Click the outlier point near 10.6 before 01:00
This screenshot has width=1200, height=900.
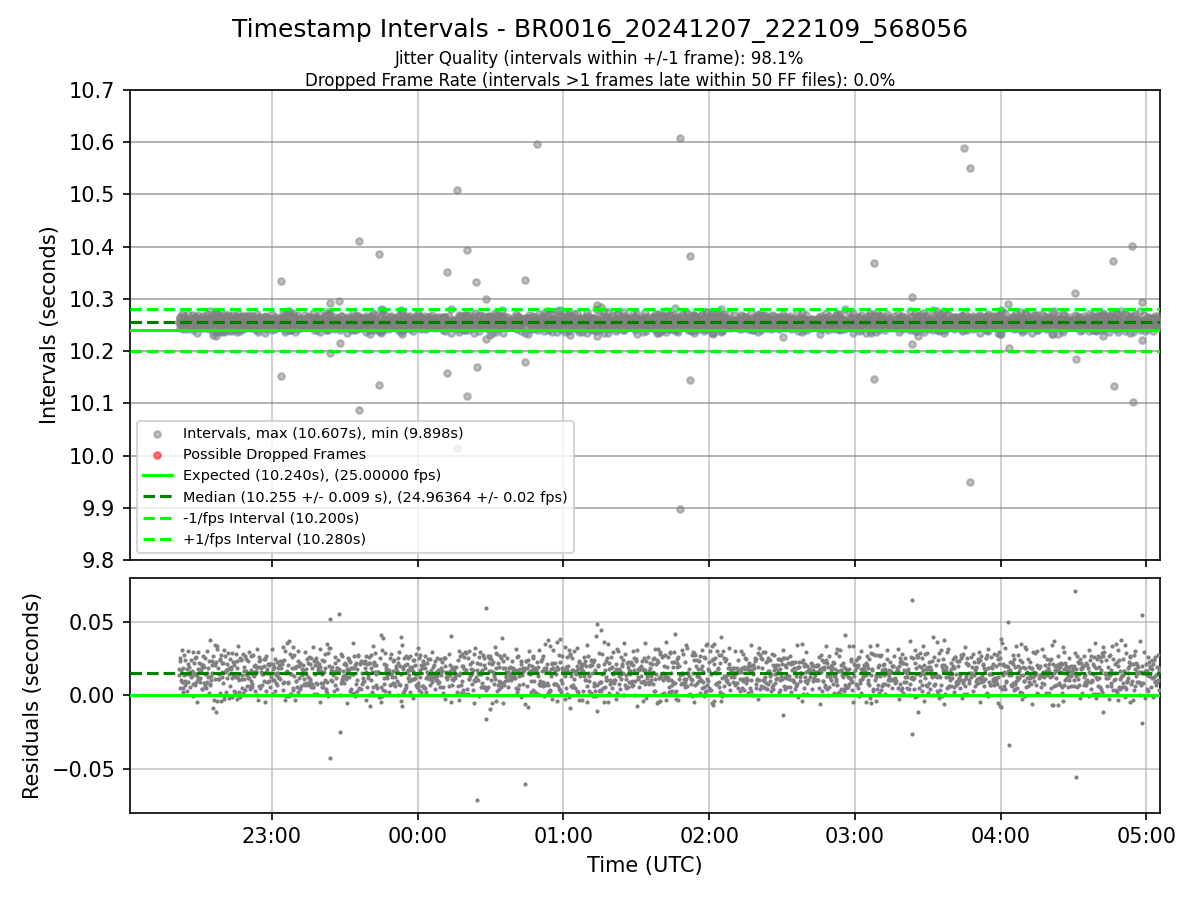[x=537, y=144]
